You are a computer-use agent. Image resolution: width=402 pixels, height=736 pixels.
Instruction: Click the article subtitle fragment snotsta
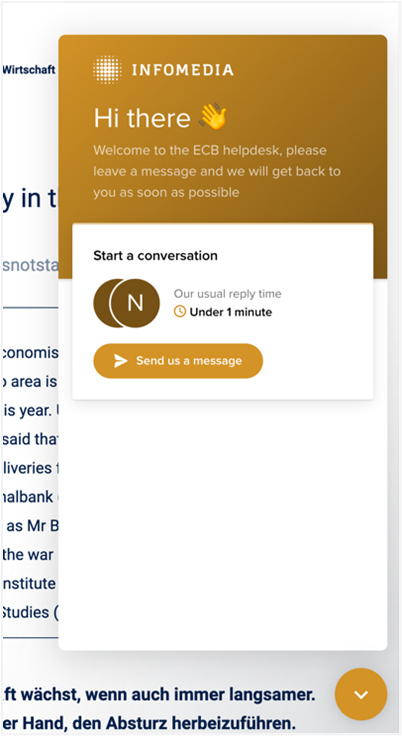click(30, 265)
